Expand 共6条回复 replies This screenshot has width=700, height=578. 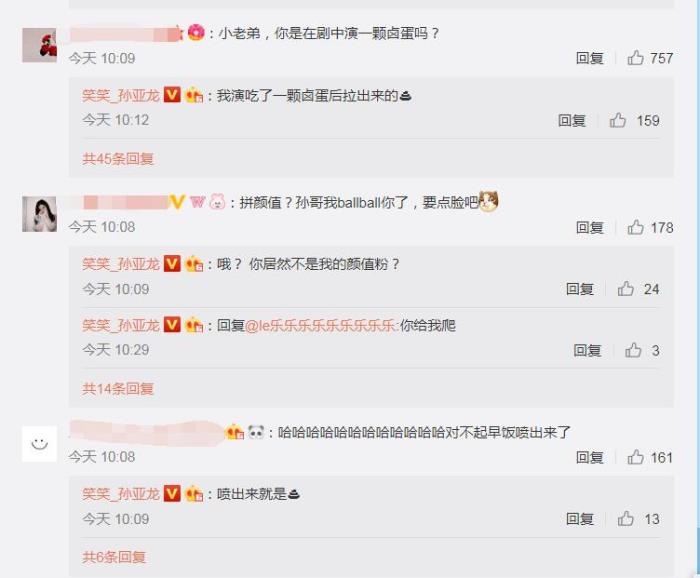point(114,557)
